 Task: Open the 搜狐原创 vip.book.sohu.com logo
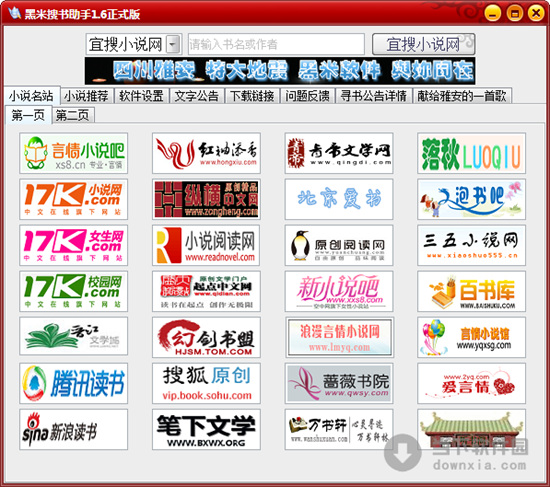(x=206, y=383)
